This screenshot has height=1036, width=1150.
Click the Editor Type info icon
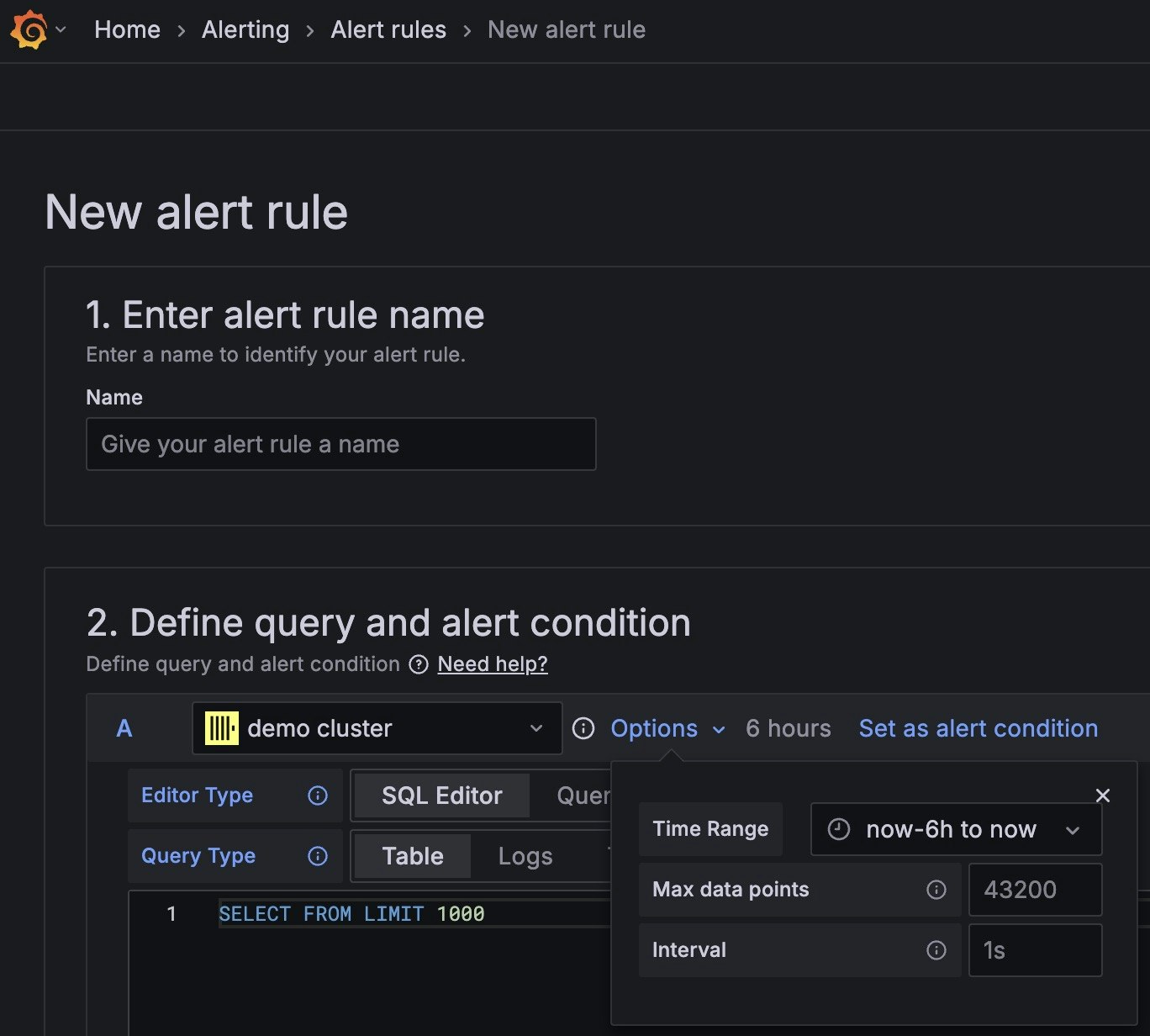pos(318,795)
